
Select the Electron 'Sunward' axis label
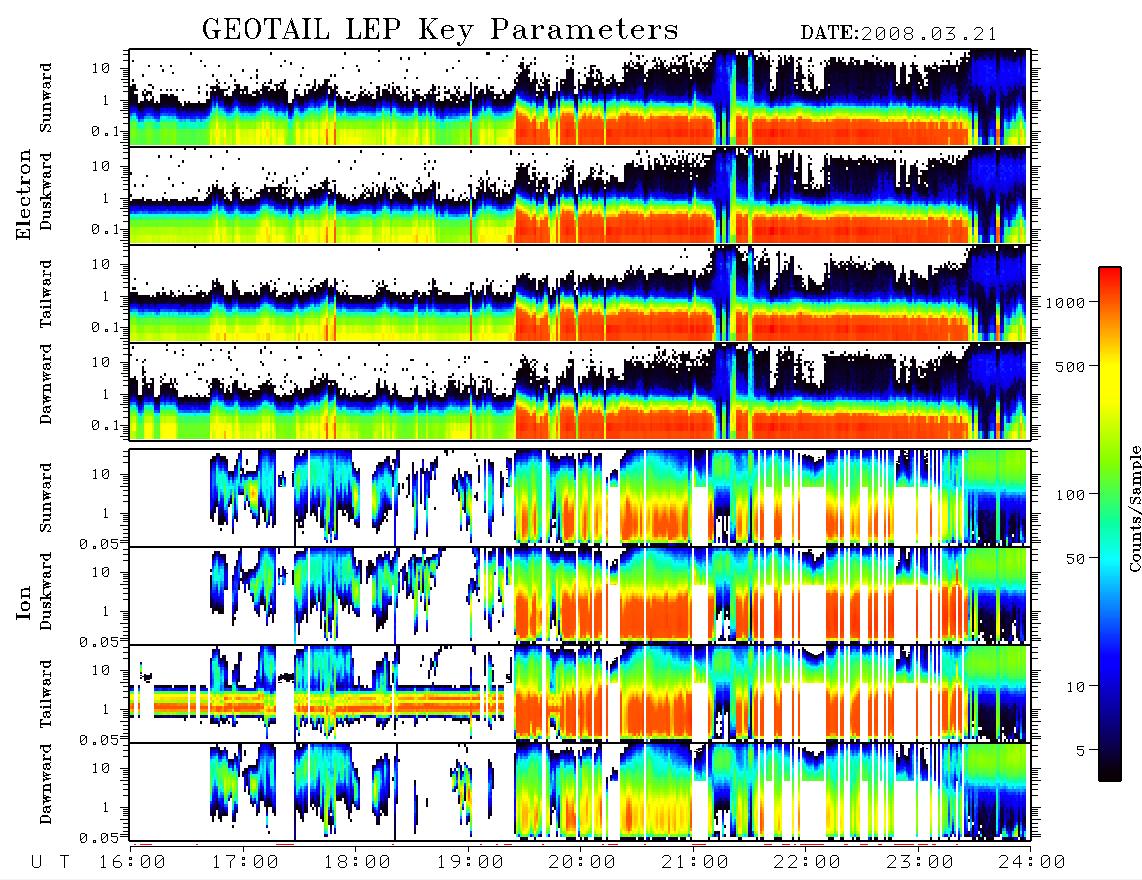pos(46,98)
